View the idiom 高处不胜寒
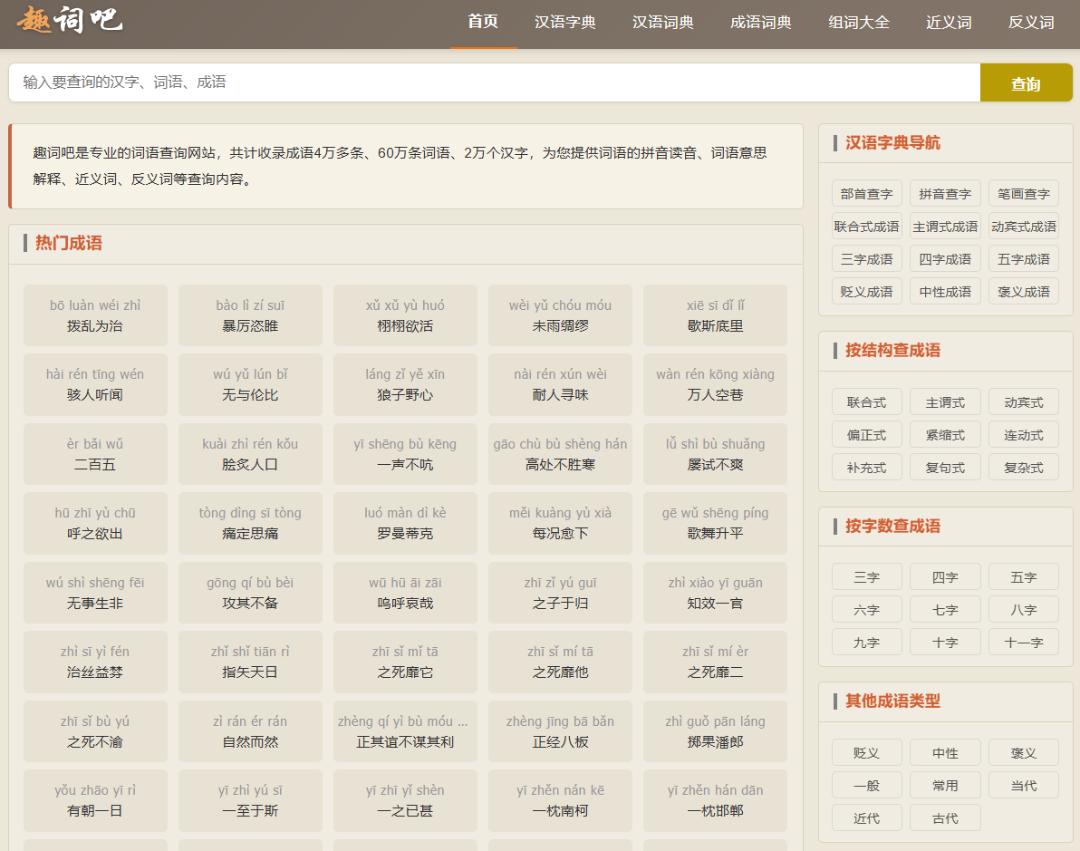Image resolution: width=1080 pixels, height=851 pixels. point(560,454)
